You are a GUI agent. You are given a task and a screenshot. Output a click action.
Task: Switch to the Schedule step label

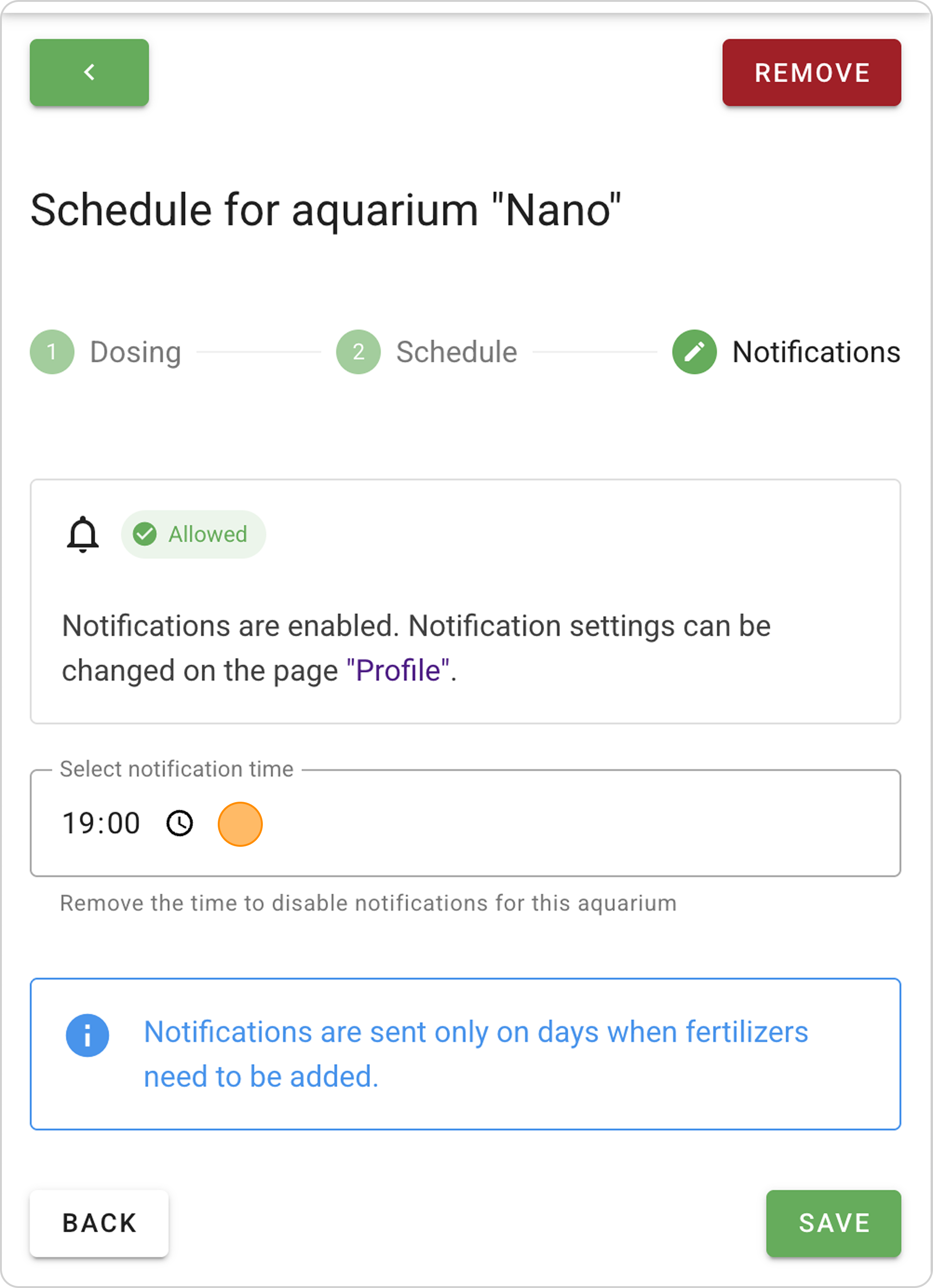(456, 352)
